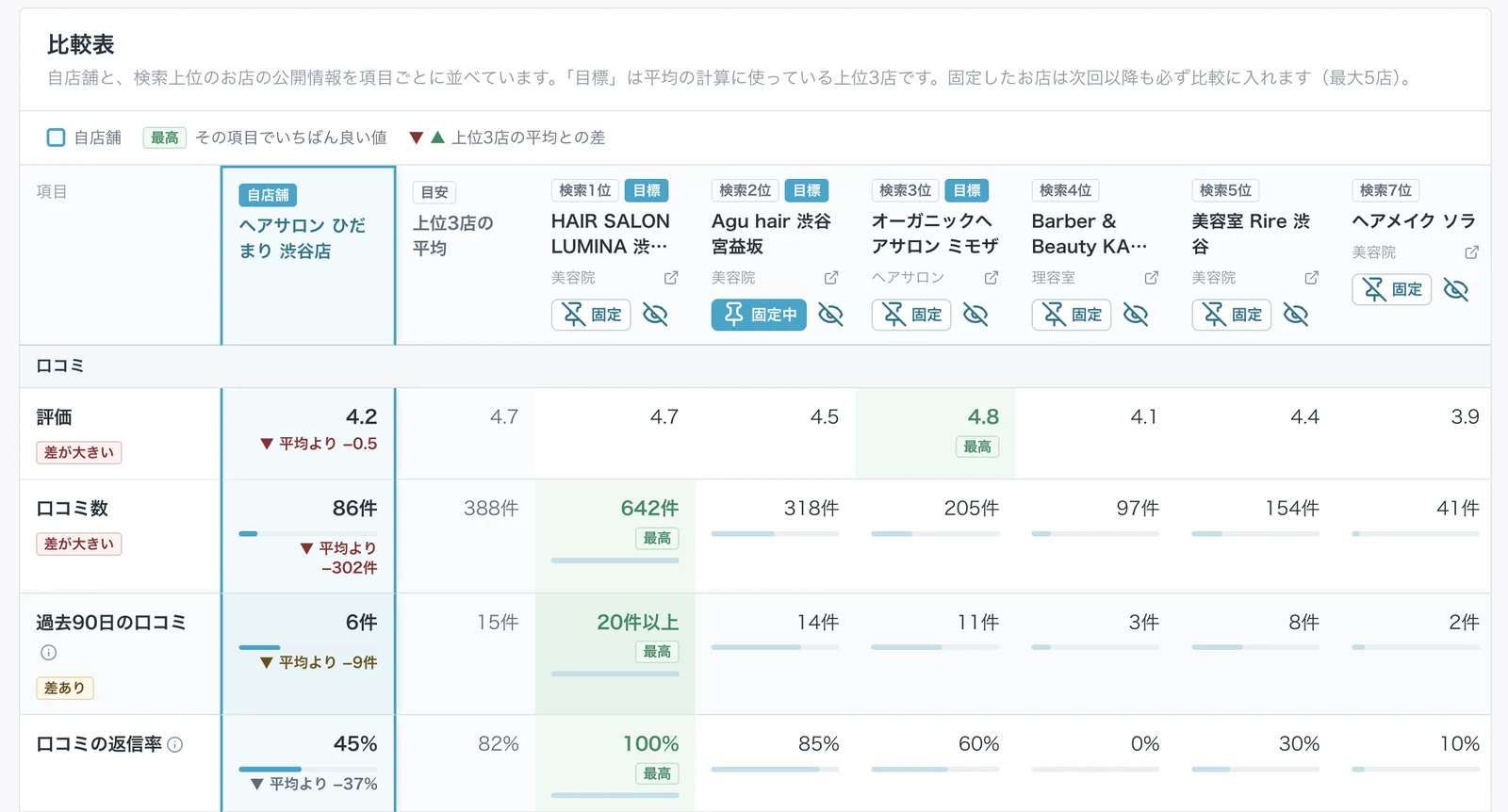Click the 評価 row label

[x=54, y=417]
